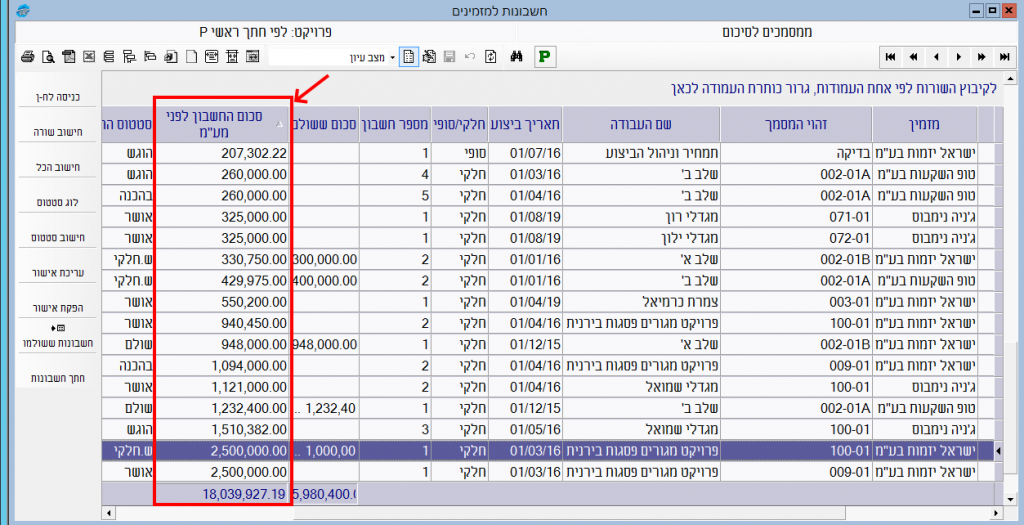The width and height of the screenshot is (1024, 525).
Task: Go to the next record
Action: coord(959,57)
